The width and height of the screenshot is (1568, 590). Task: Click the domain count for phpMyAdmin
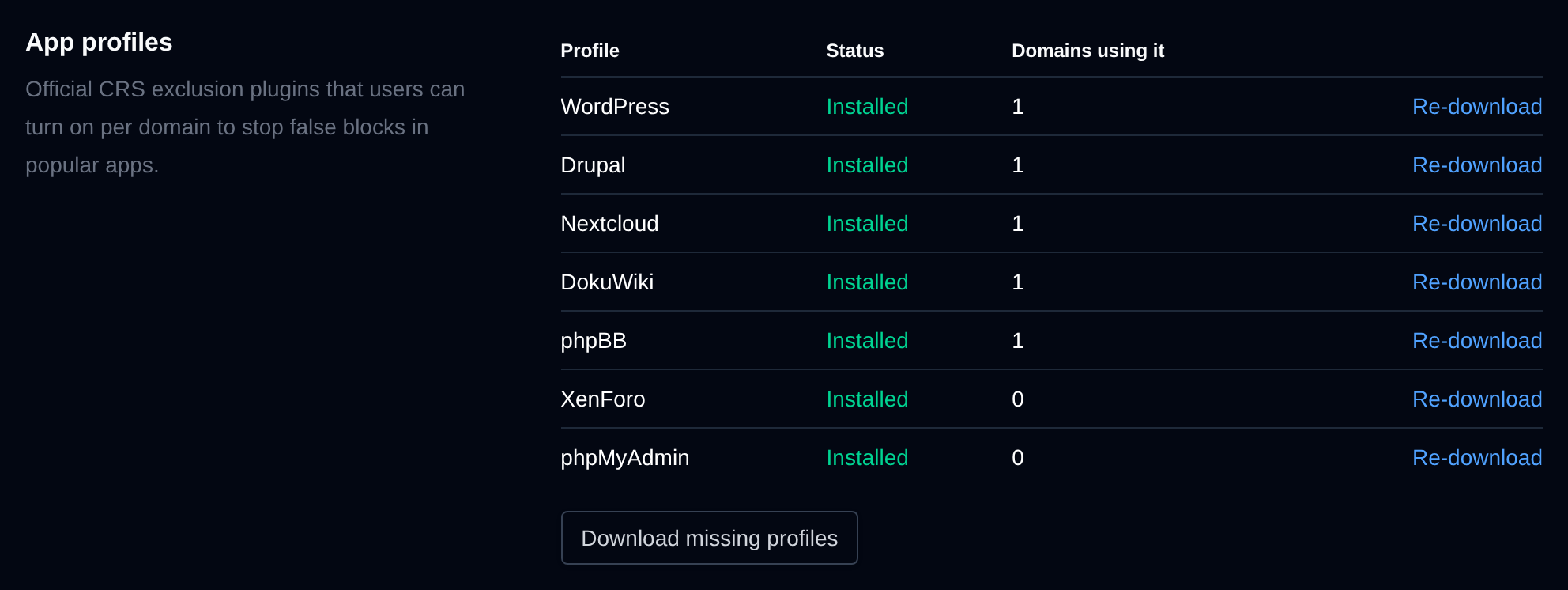pyautogui.click(x=1018, y=458)
